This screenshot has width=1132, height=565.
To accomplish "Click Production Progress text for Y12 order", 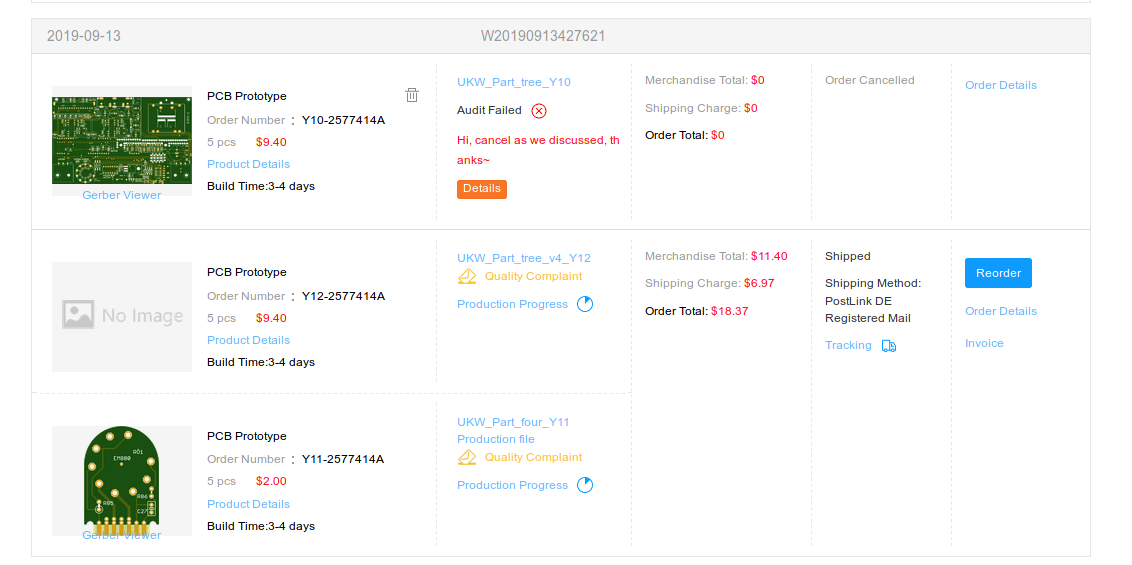I will coord(513,305).
